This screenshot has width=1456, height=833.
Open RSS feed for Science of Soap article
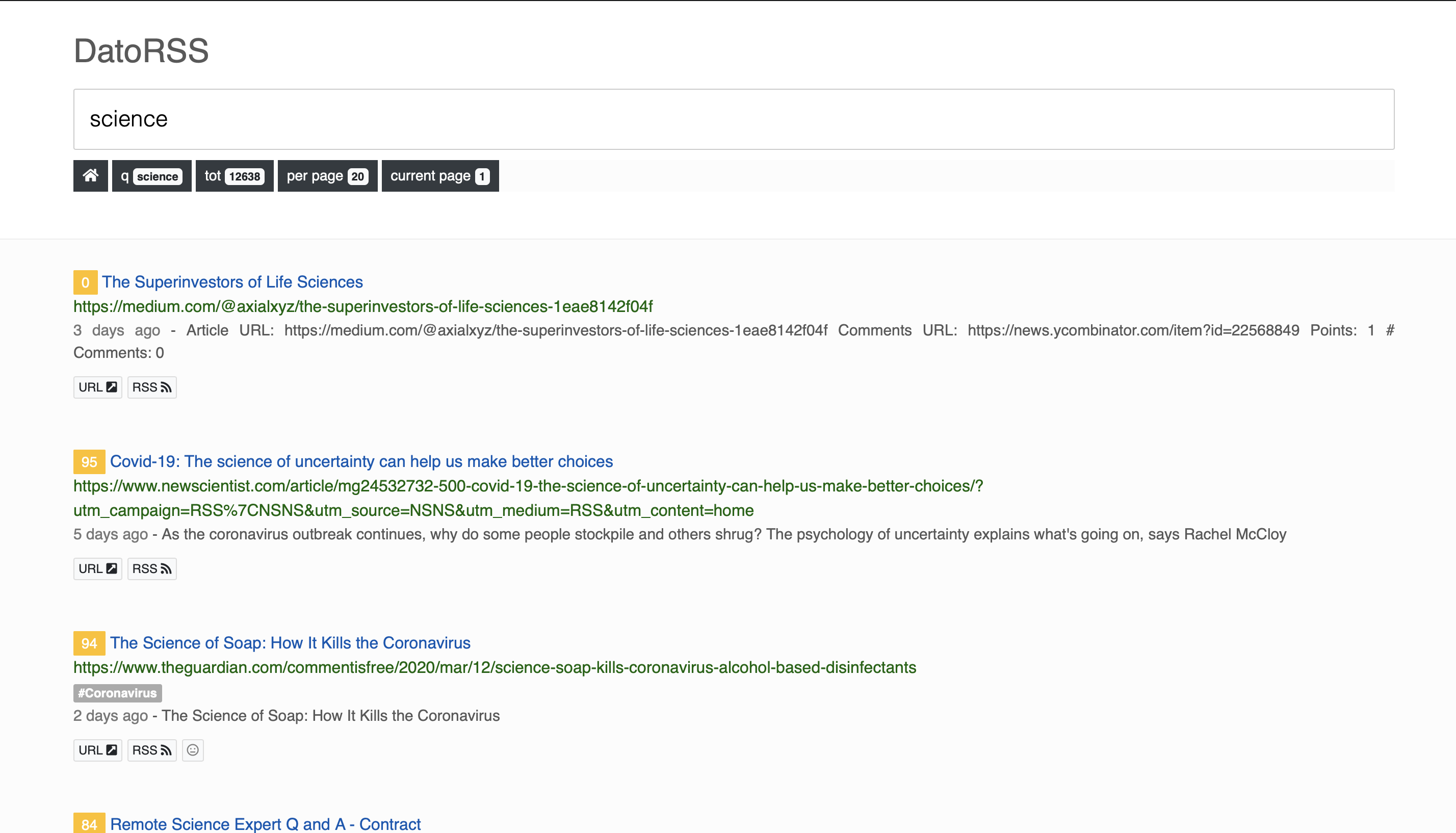(x=151, y=750)
